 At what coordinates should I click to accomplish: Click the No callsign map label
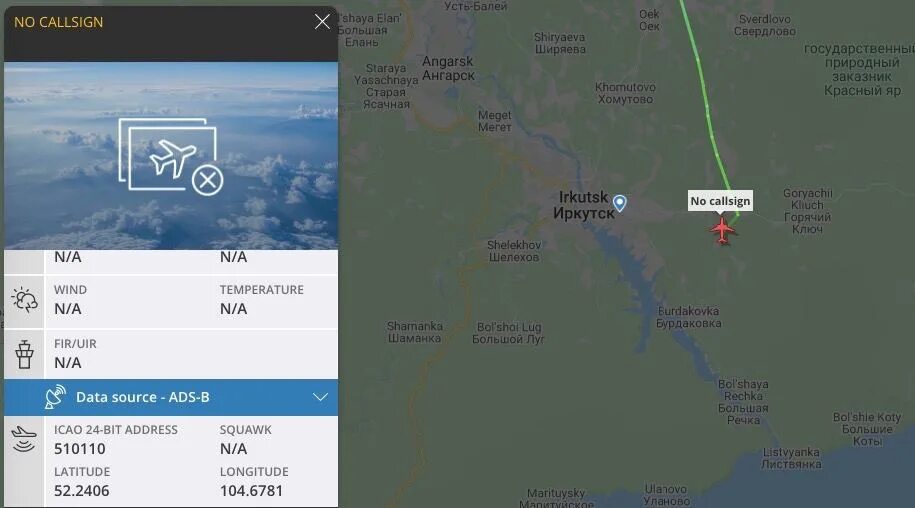[720, 201]
